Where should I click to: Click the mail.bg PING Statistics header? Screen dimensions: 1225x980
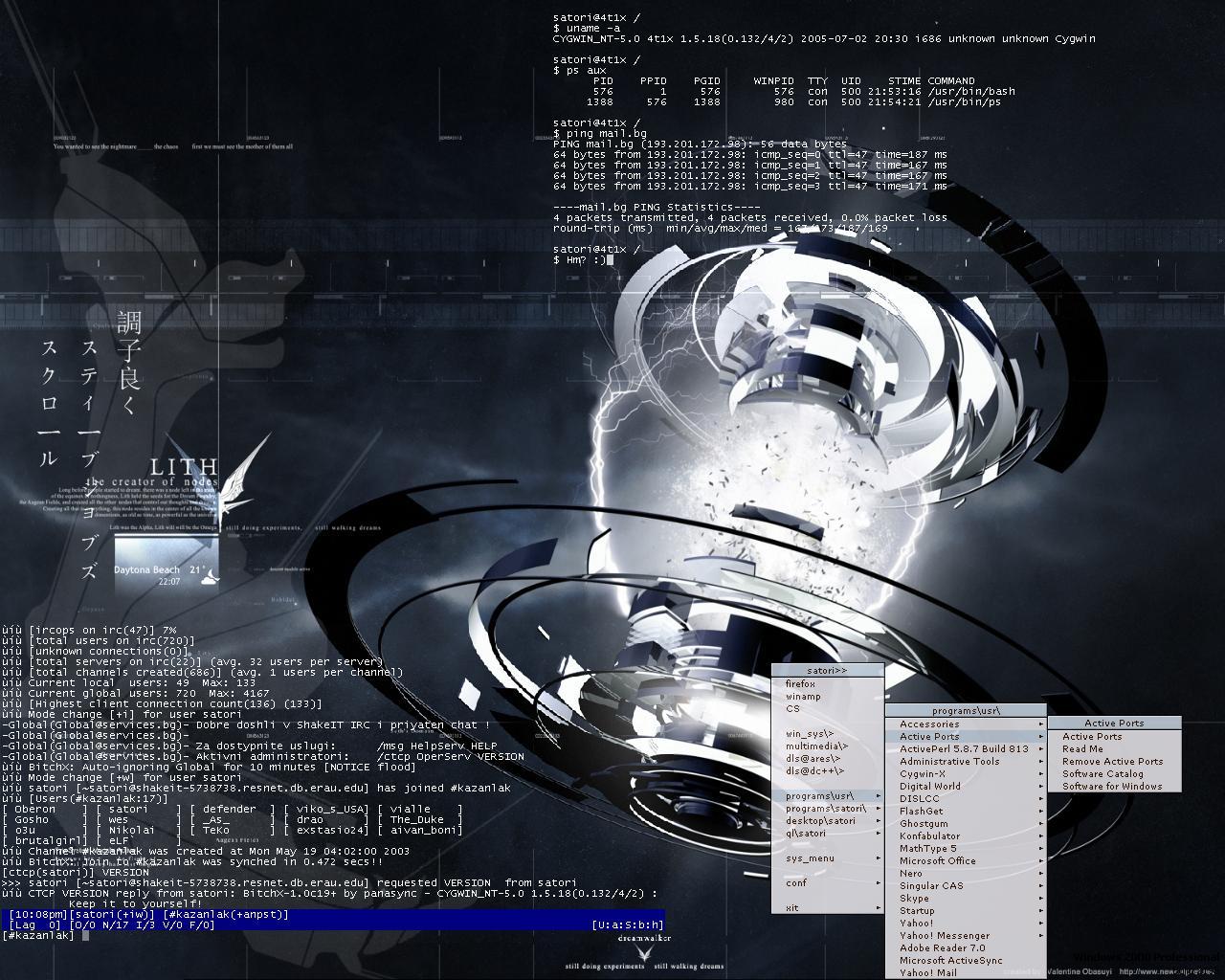point(657,207)
